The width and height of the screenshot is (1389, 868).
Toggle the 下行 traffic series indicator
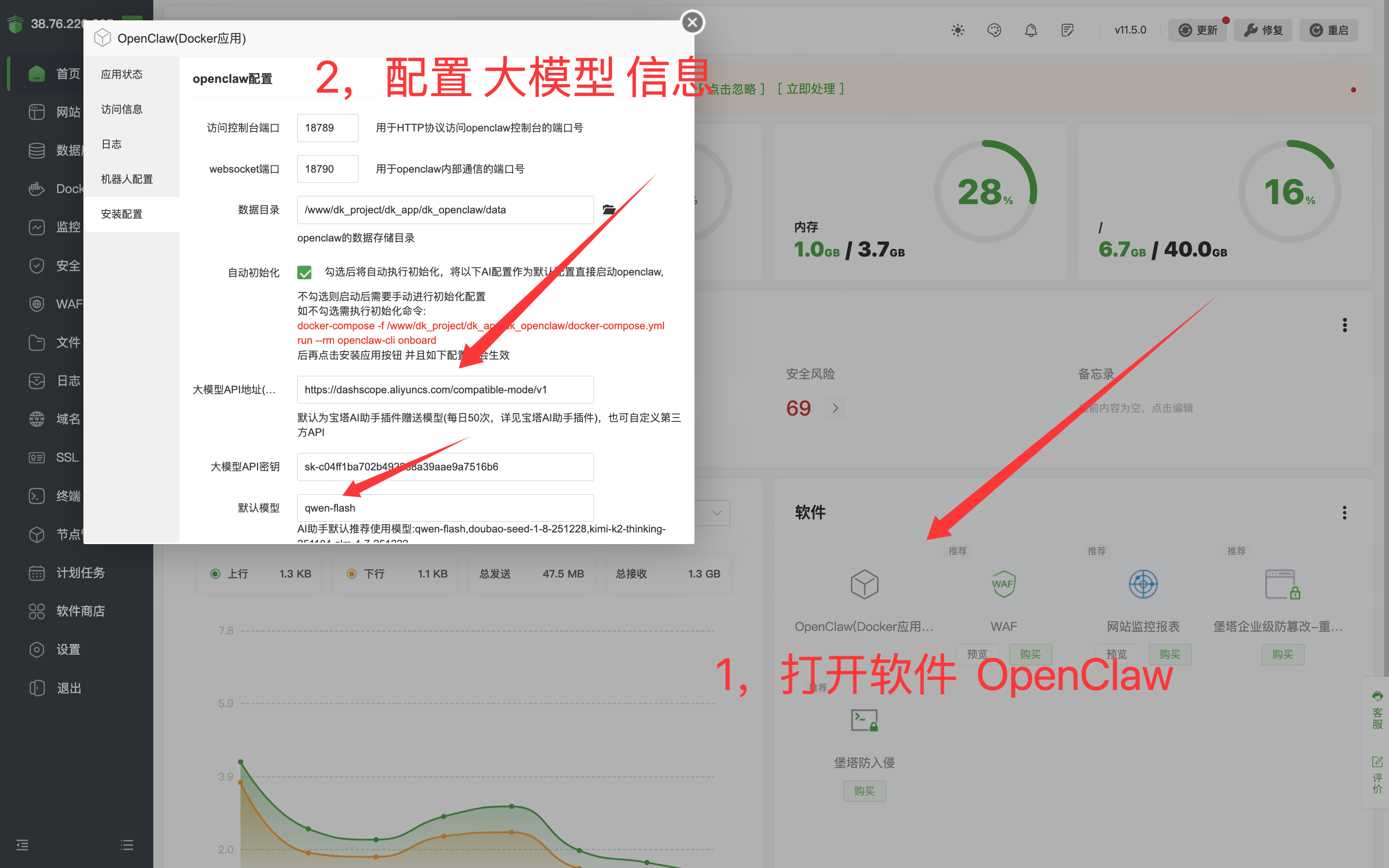coord(352,574)
